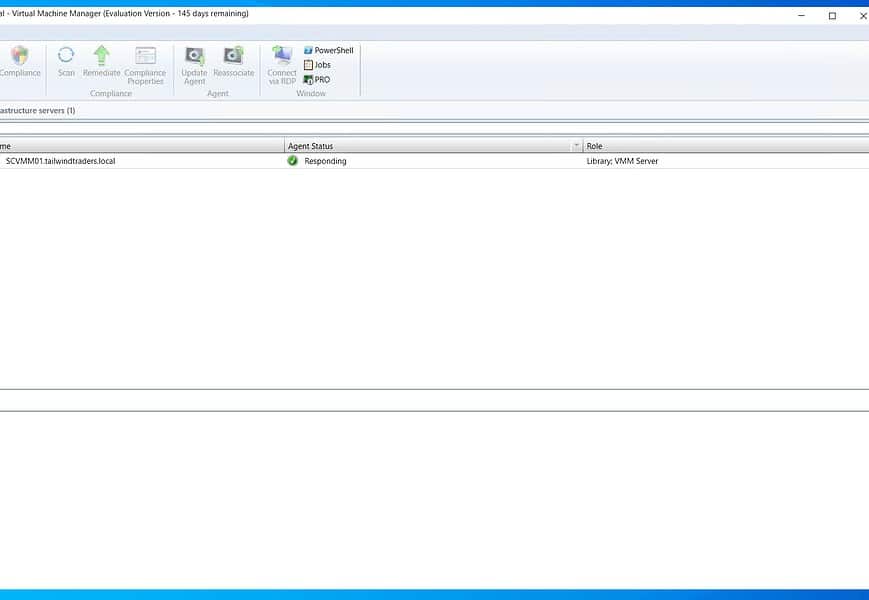This screenshot has width=869, height=600.
Task: Click the Scan icon
Action: click(66, 55)
